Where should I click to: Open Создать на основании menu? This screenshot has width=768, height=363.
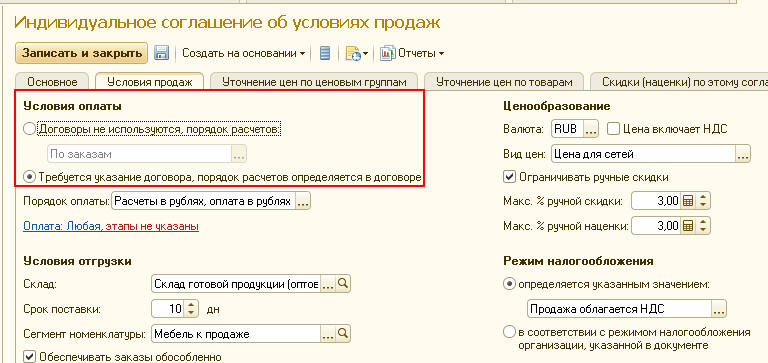(x=243, y=53)
